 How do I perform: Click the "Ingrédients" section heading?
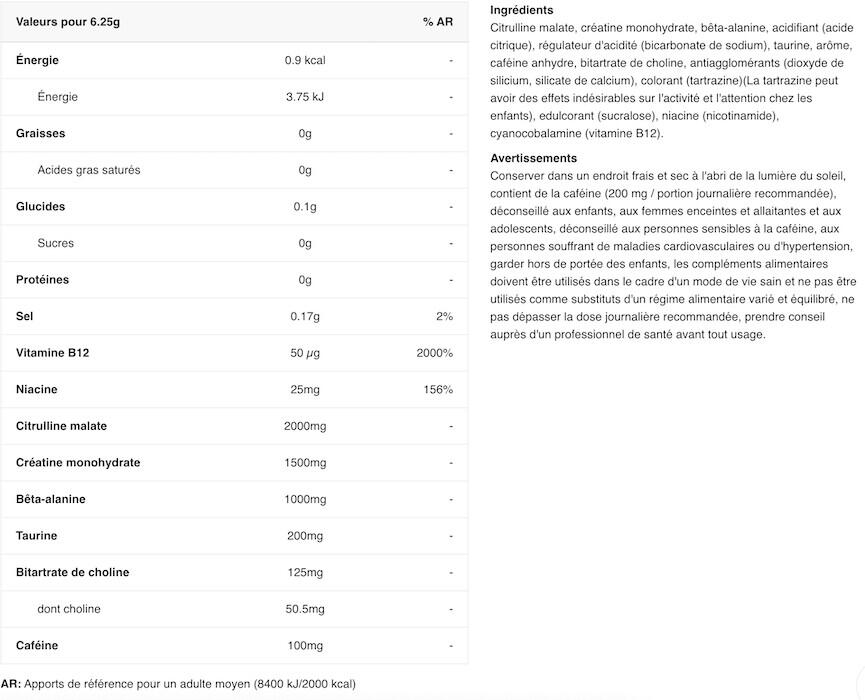tap(521, 10)
